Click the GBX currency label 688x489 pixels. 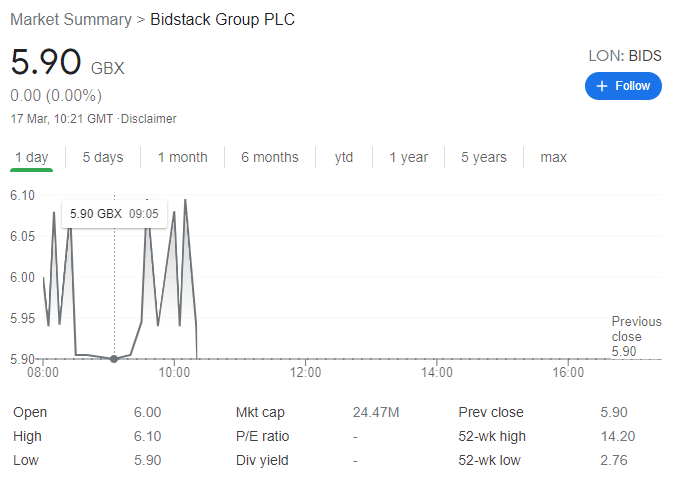click(108, 68)
